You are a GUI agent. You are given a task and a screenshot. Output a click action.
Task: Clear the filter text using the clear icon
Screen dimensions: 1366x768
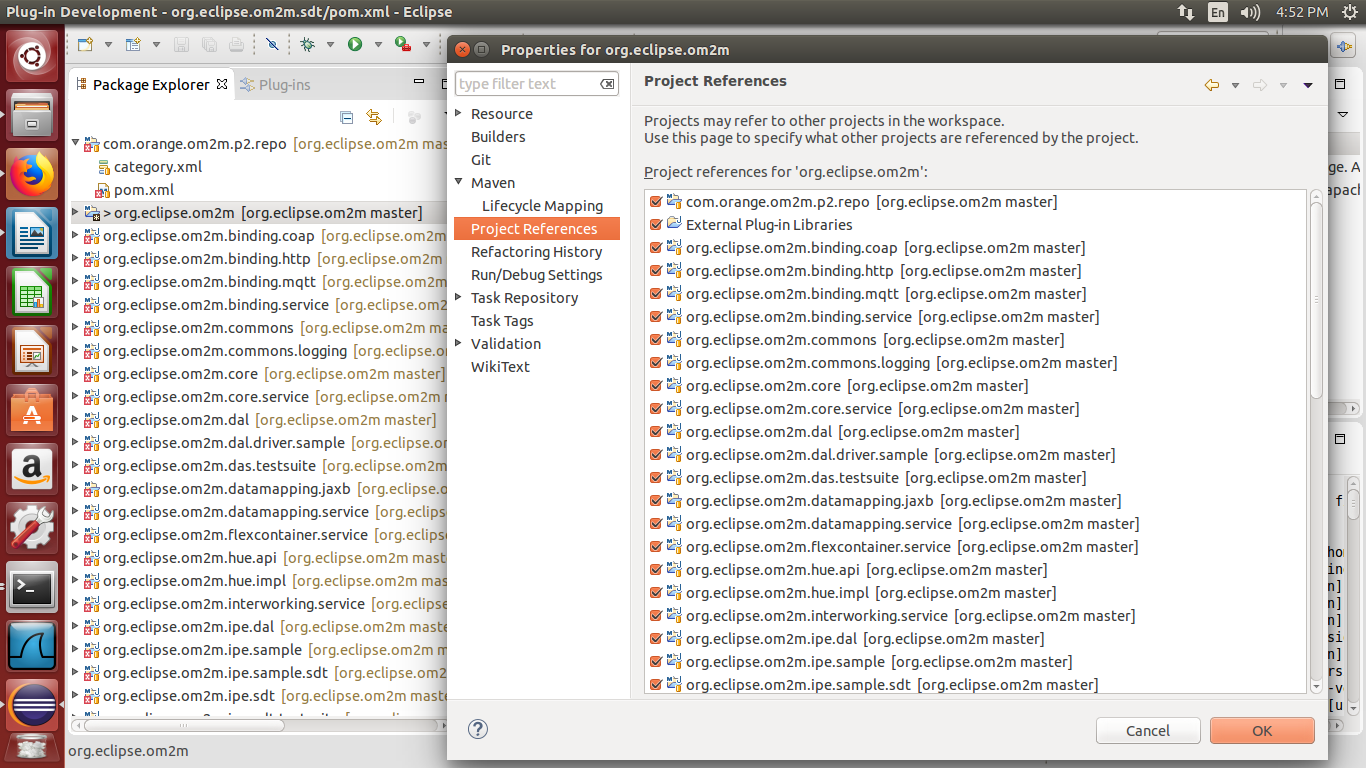click(x=607, y=84)
